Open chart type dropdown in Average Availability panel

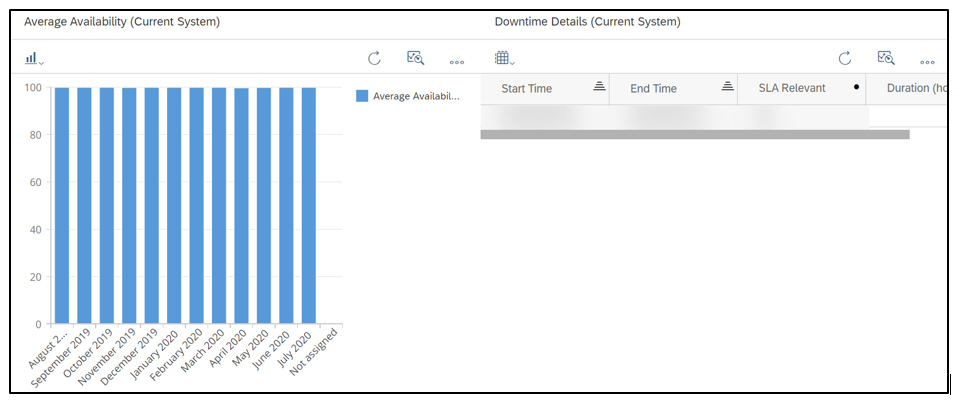[x=34, y=59]
